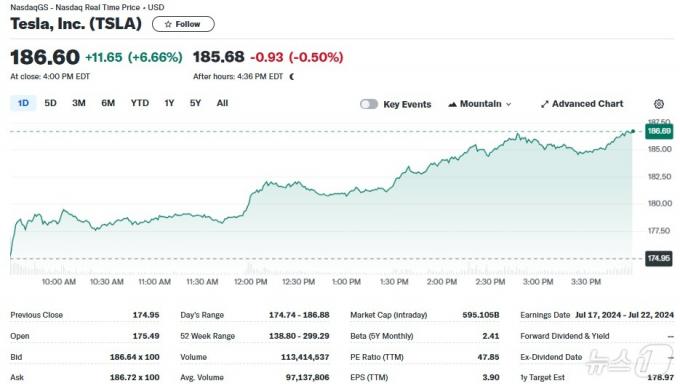This screenshot has height=386, width=680.
Task: Select the 1Y range tab
Action: [x=169, y=103]
